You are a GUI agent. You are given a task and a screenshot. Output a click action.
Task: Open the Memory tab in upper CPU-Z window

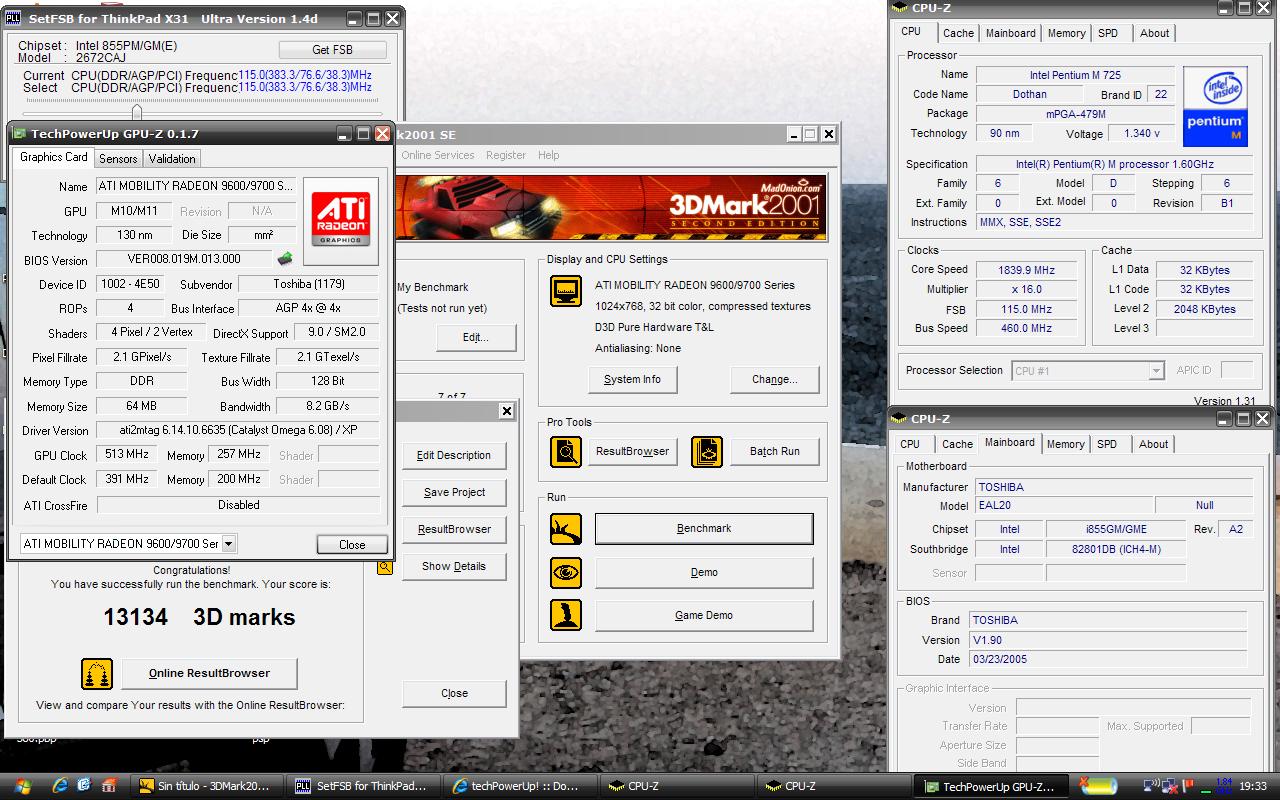tap(1066, 33)
